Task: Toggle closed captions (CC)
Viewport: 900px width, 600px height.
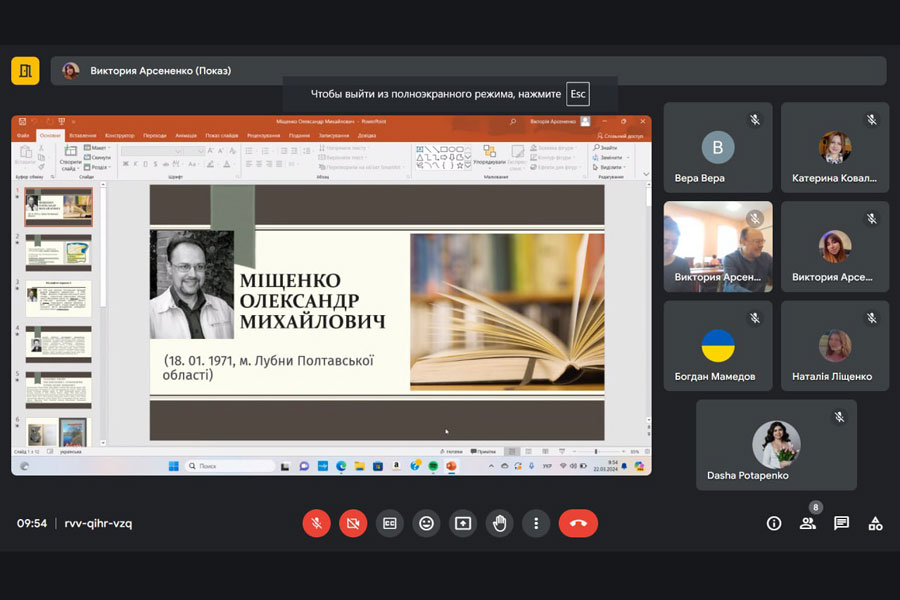Action: (x=390, y=523)
